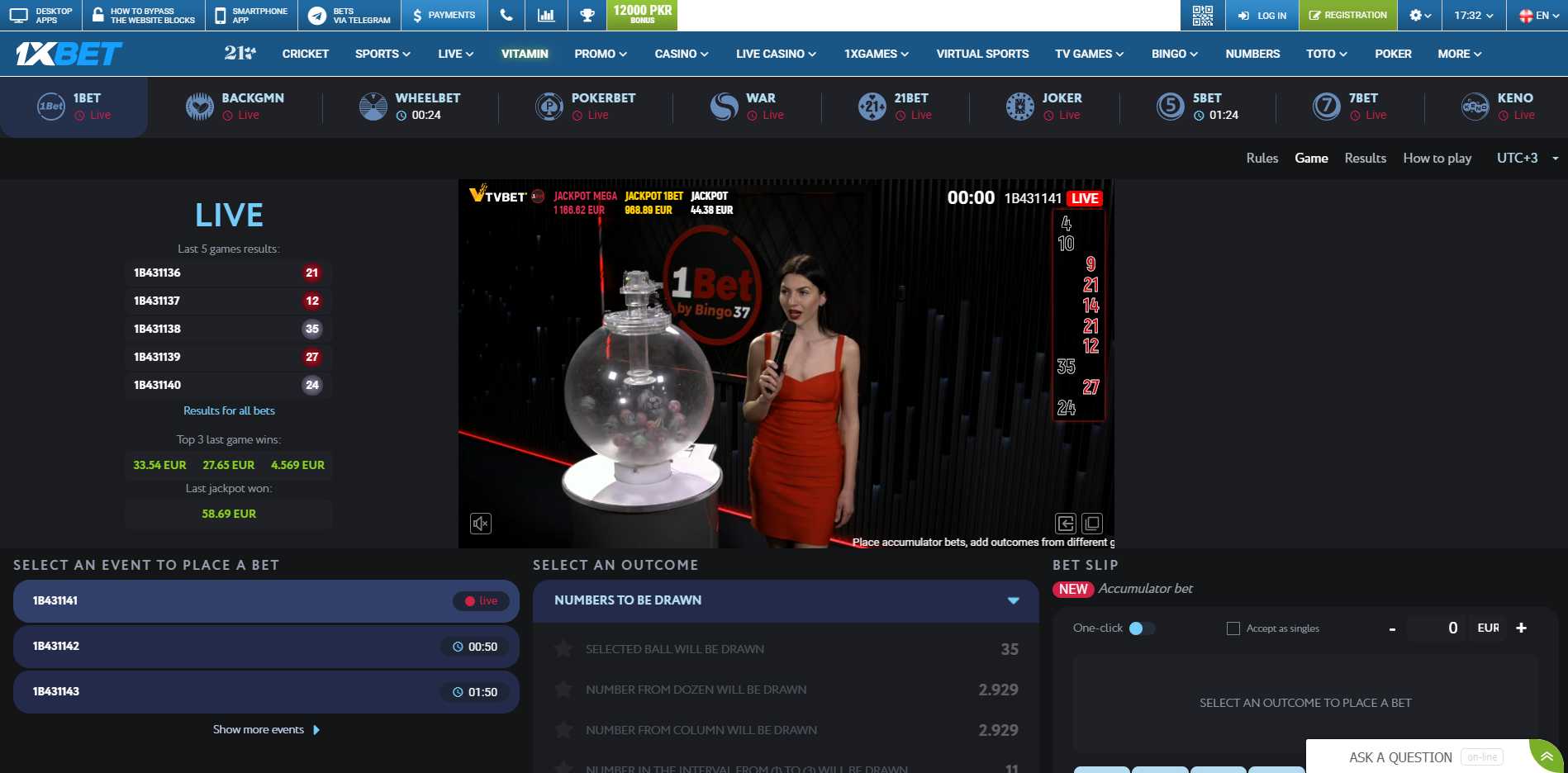Check Accept as singles
This screenshot has width=1568, height=773.
tap(1233, 628)
